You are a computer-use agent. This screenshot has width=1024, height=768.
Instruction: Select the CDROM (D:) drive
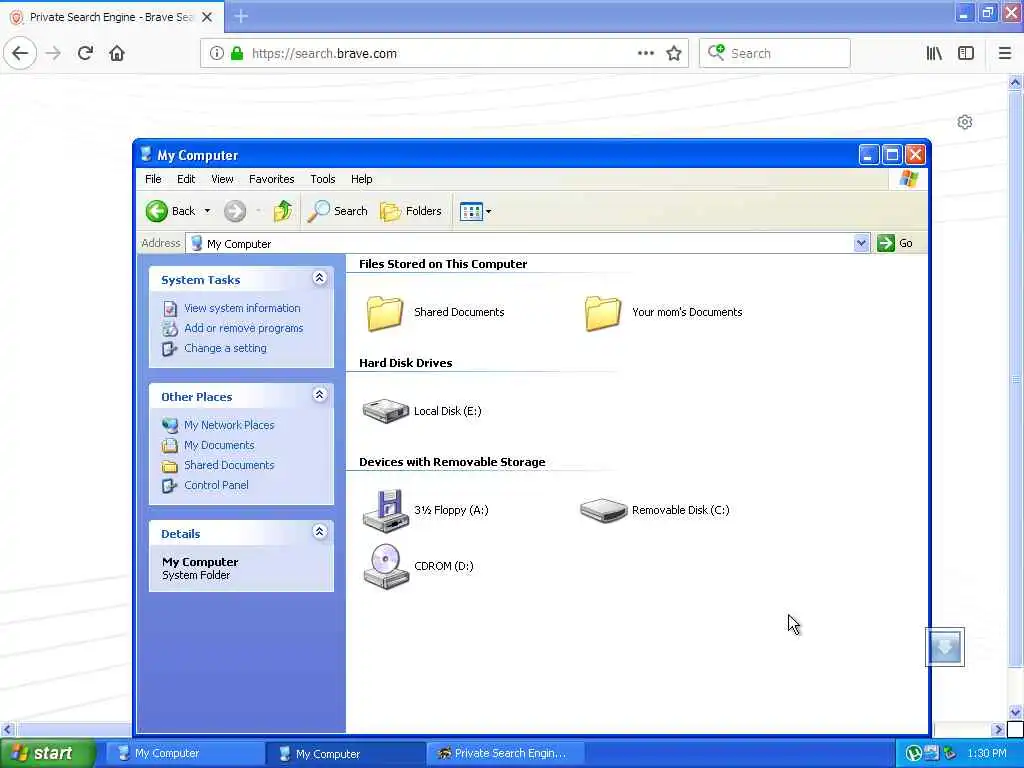[x=418, y=566]
